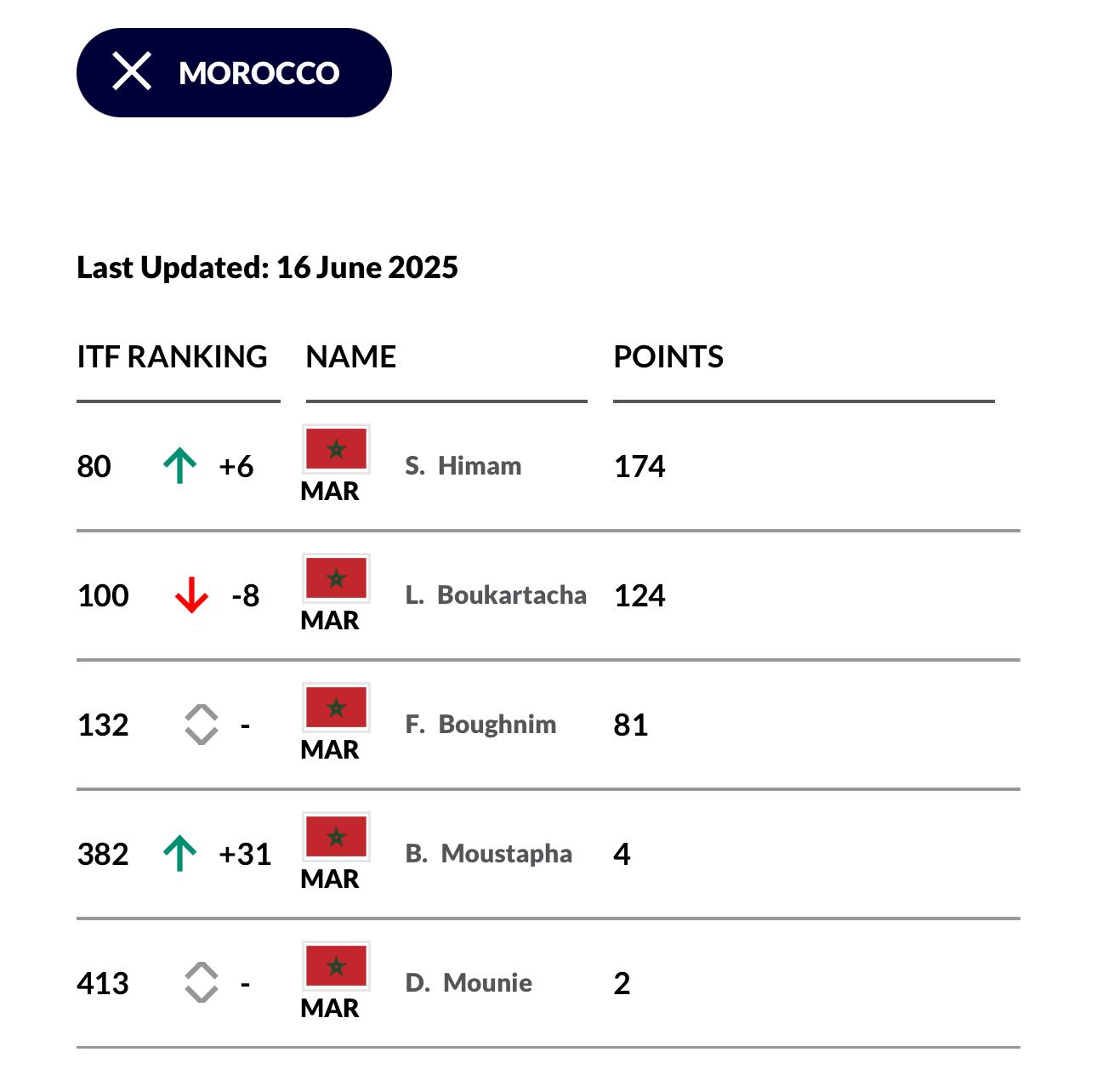
Task: Click the ITF RANKING column header
Action: 172,356
